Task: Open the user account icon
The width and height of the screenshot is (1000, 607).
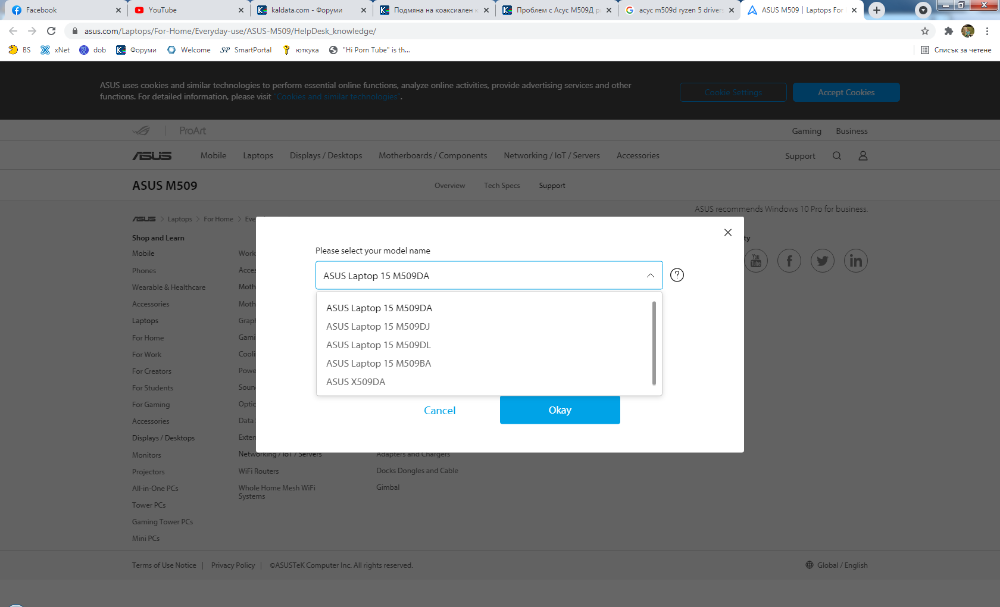Action: tap(863, 156)
